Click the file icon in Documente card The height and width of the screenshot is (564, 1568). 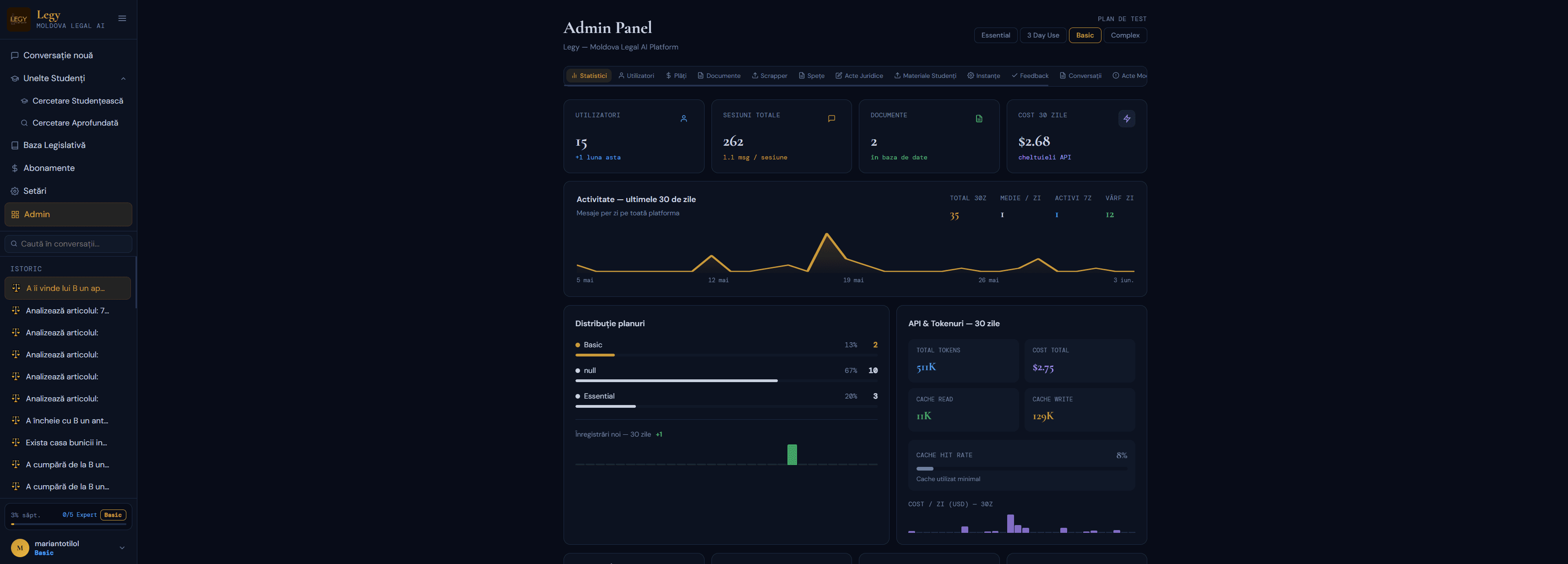pos(979,119)
